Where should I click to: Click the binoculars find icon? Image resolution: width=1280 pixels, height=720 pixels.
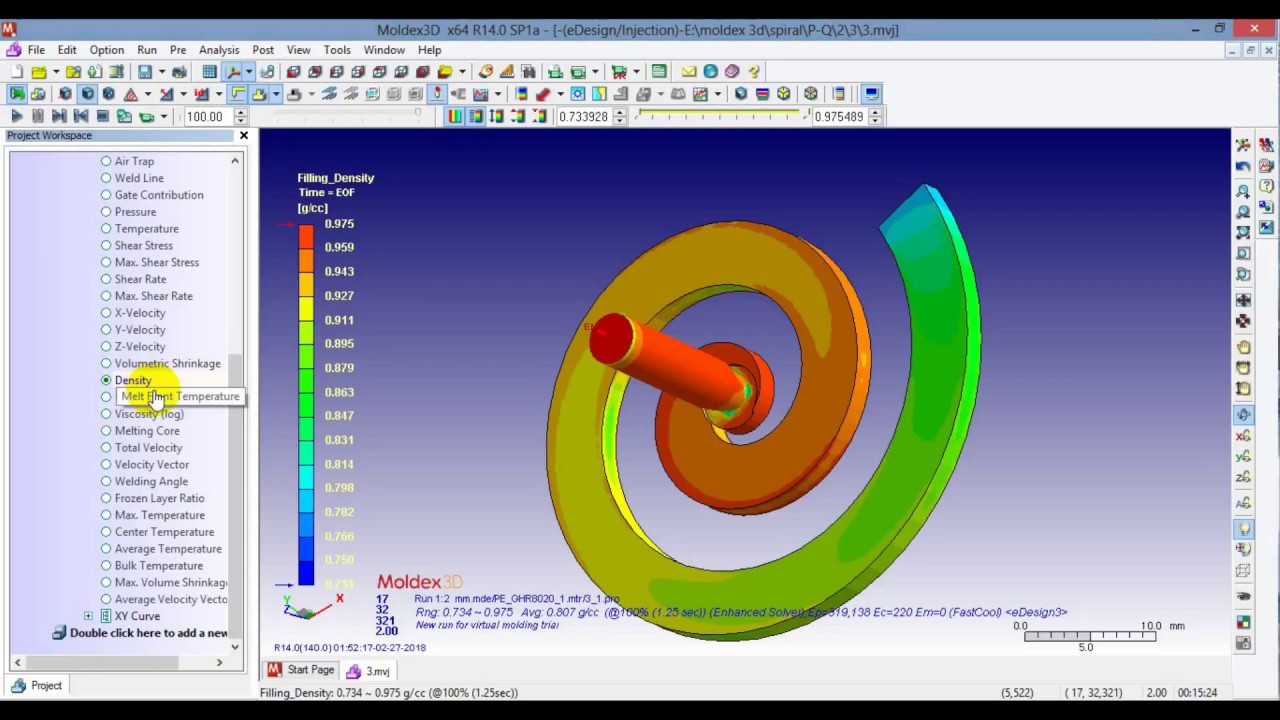pyautogui.click(x=528, y=71)
